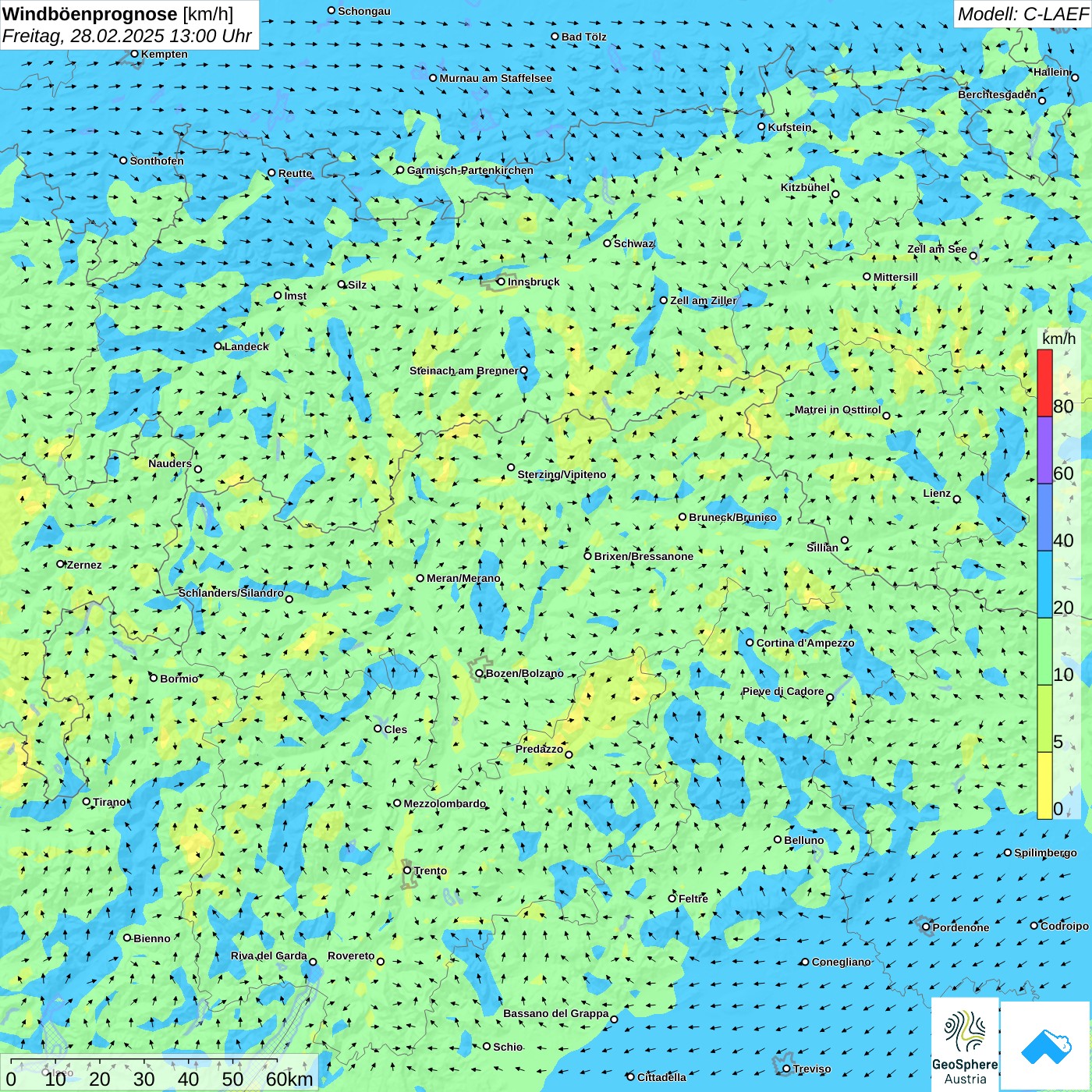1092x1092 pixels.
Task: Click the 'Sterzing/Vipiteno' label
Action: click(x=562, y=474)
